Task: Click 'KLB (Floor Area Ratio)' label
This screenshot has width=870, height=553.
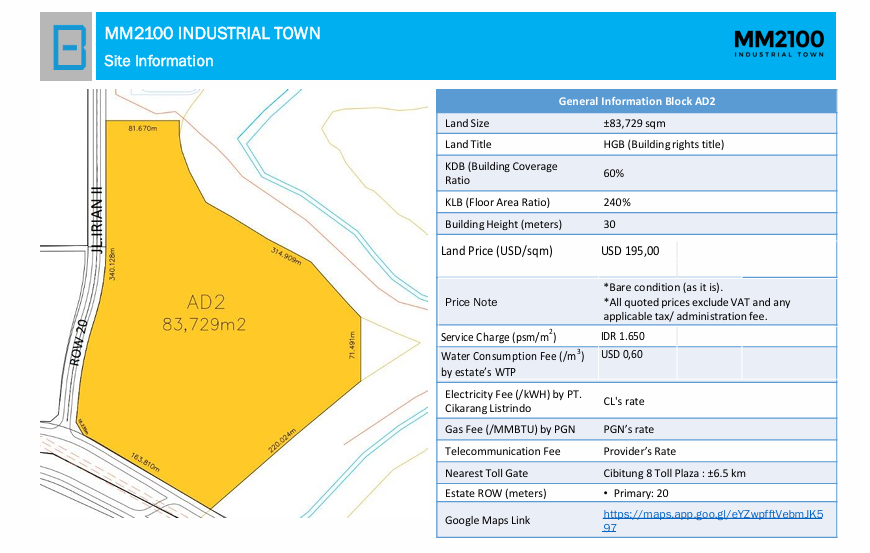Action: click(x=497, y=202)
